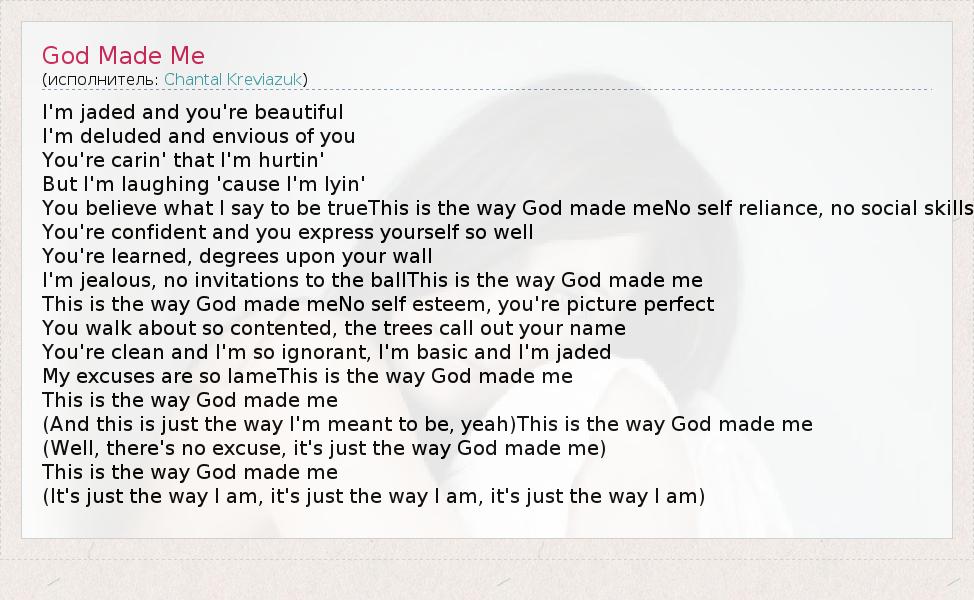Screen dimensions: 974x600
Task: Select the line "(Well, there's no excuse"
Action: [x=324, y=448]
